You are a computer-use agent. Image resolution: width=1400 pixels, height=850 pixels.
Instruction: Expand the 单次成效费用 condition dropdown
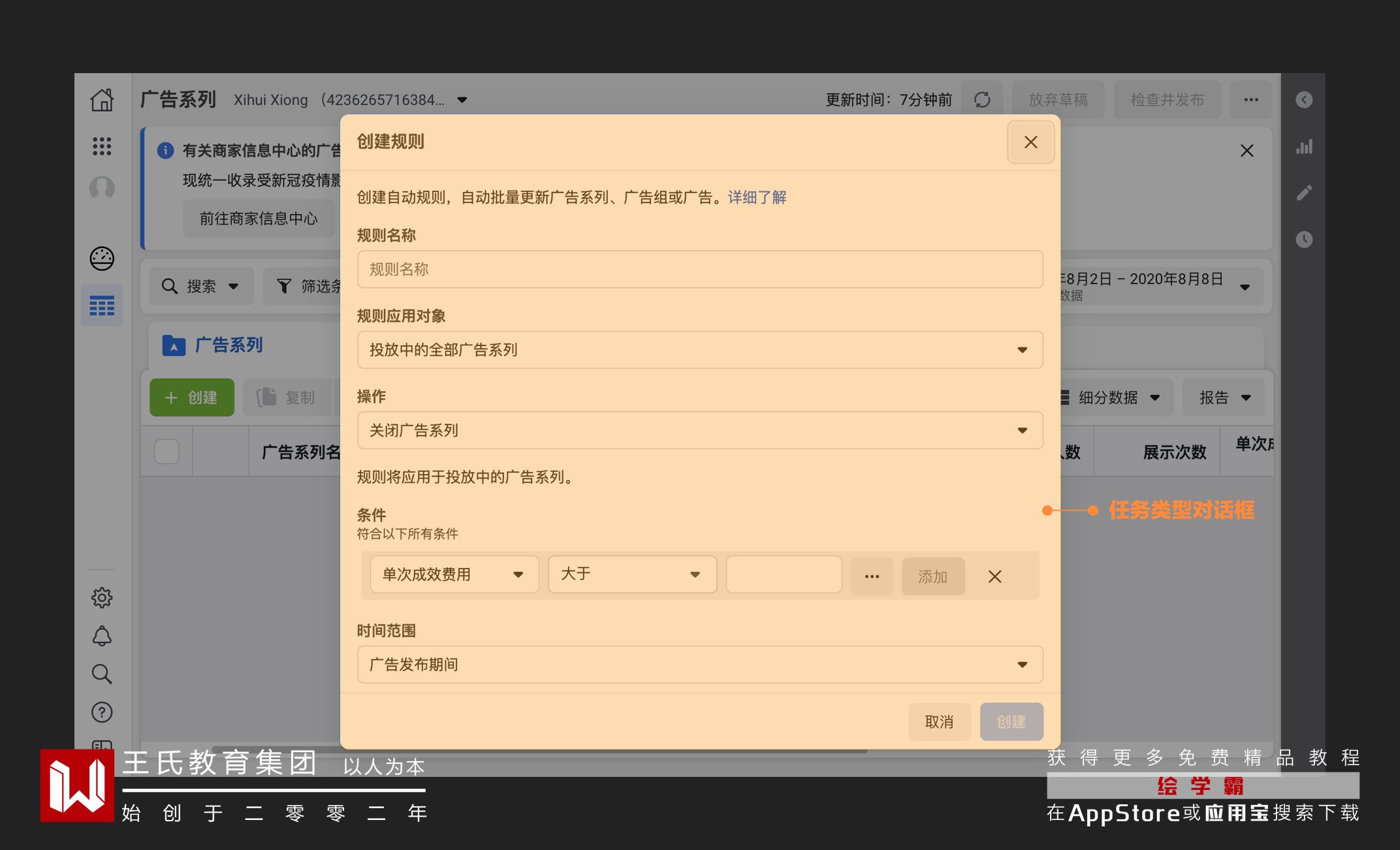(x=454, y=575)
